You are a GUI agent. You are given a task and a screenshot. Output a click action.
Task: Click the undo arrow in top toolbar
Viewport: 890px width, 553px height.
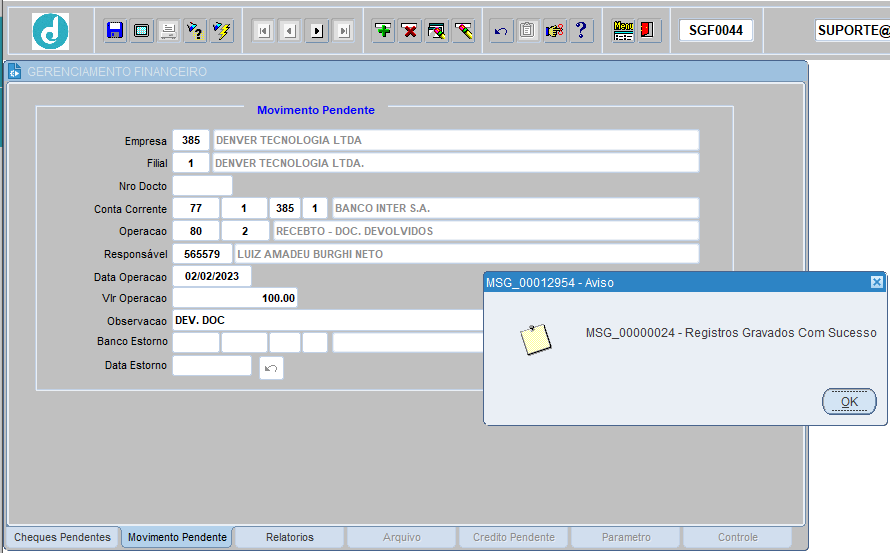[501, 31]
